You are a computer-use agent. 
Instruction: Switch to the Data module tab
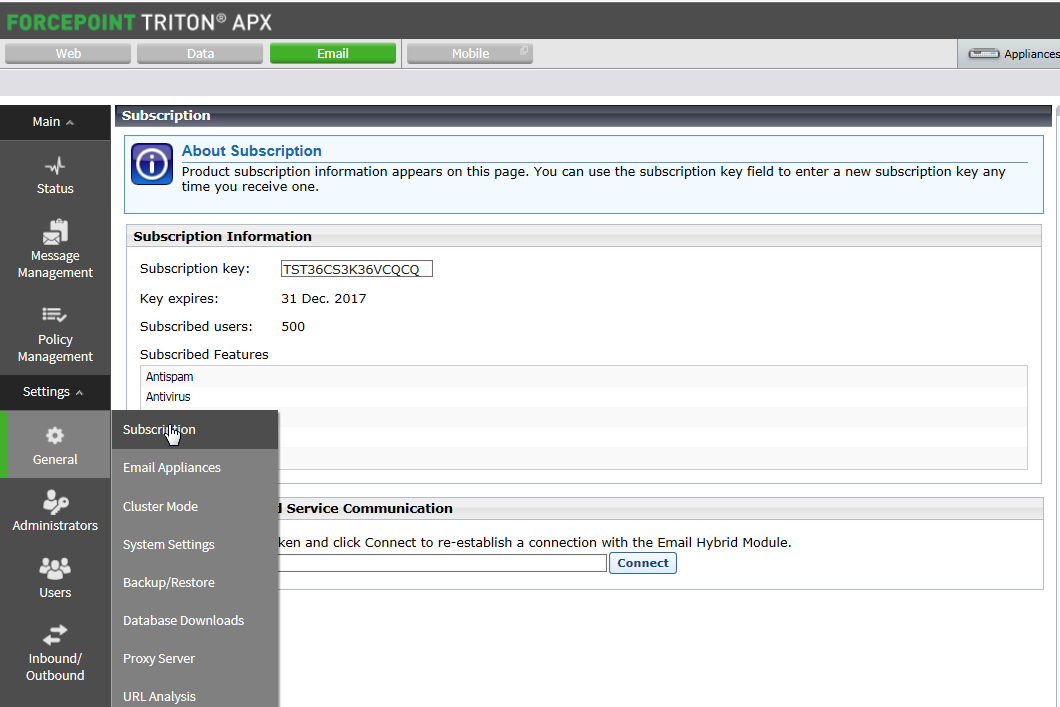[x=200, y=53]
